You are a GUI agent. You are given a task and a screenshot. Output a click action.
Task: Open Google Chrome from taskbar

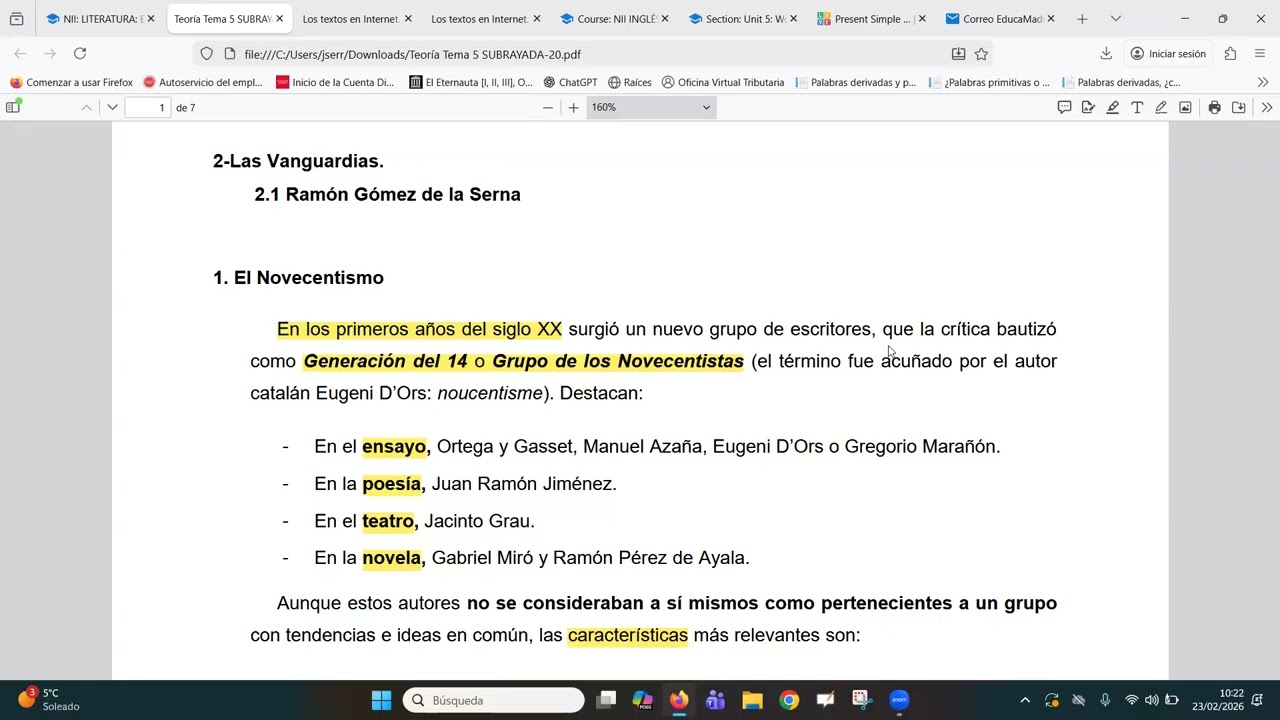[x=789, y=700]
